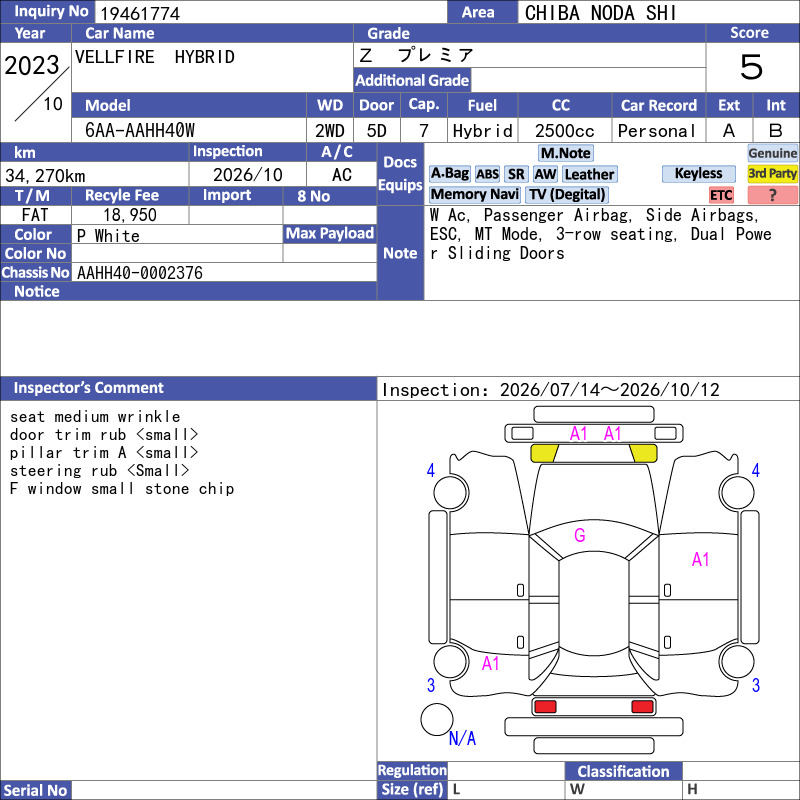
Task: Click the G mark on windshield diagram
Action: tap(580, 535)
